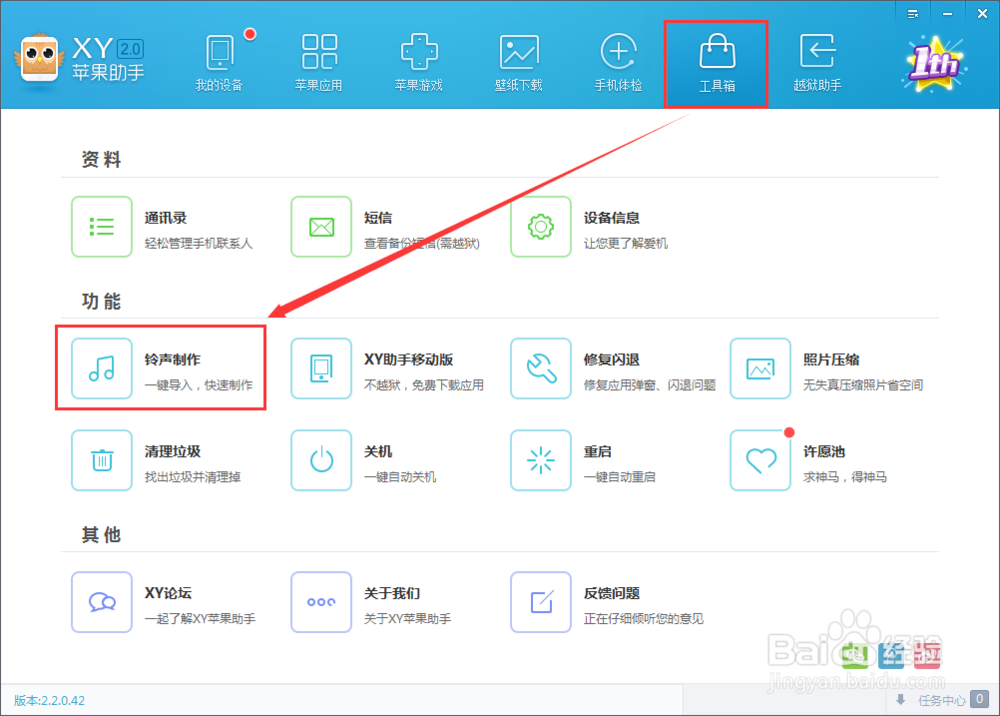Open the 修复闪退 wrench icon
This screenshot has width=1000, height=716.
[x=541, y=369]
